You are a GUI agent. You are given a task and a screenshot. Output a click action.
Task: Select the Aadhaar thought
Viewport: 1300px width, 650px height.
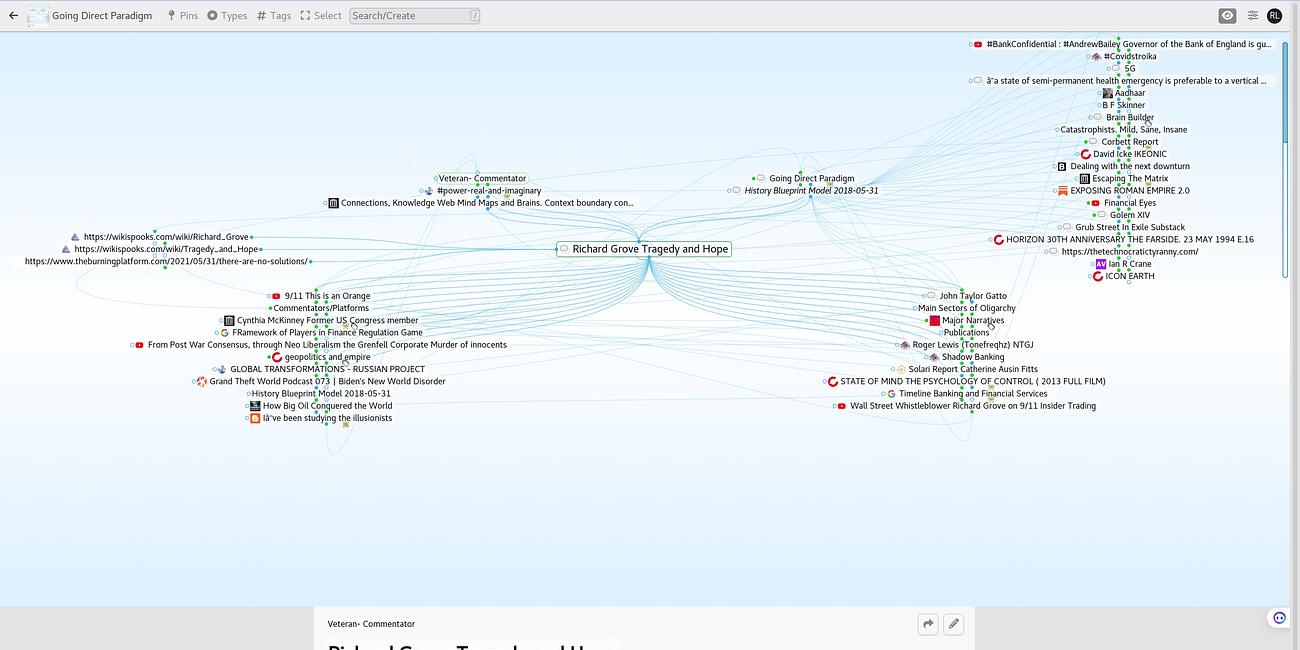(1129, 93)
